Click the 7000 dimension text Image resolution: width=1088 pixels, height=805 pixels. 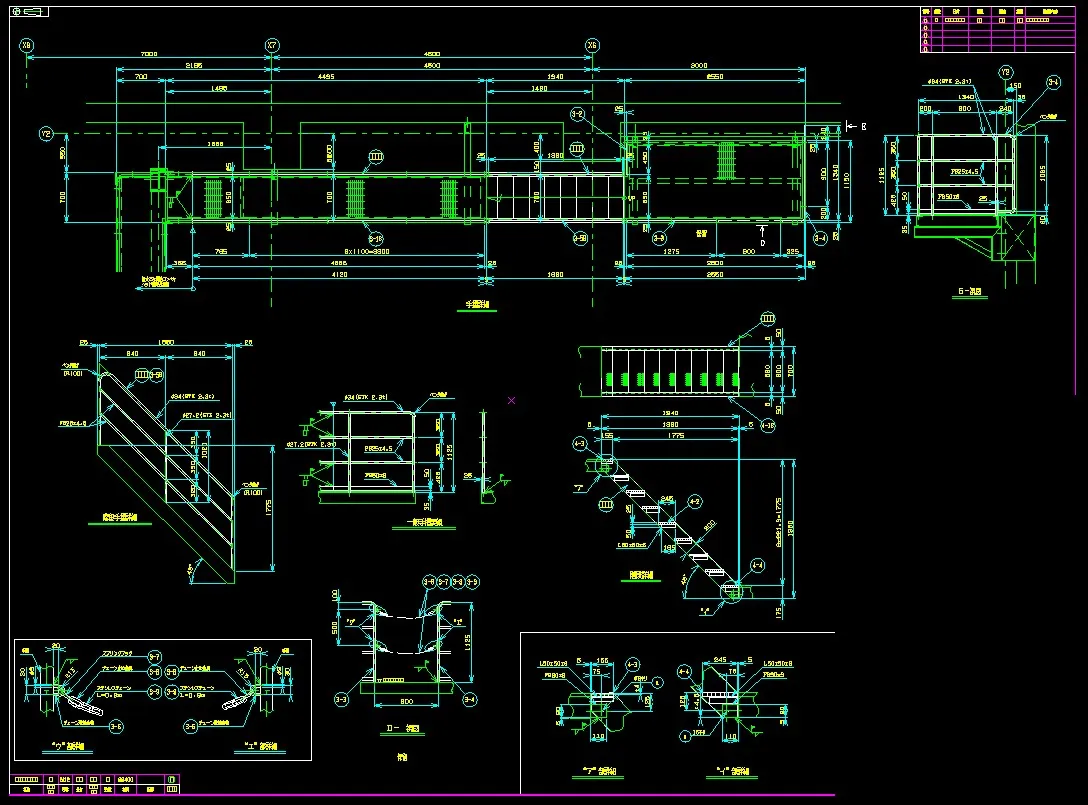point(149,54)
